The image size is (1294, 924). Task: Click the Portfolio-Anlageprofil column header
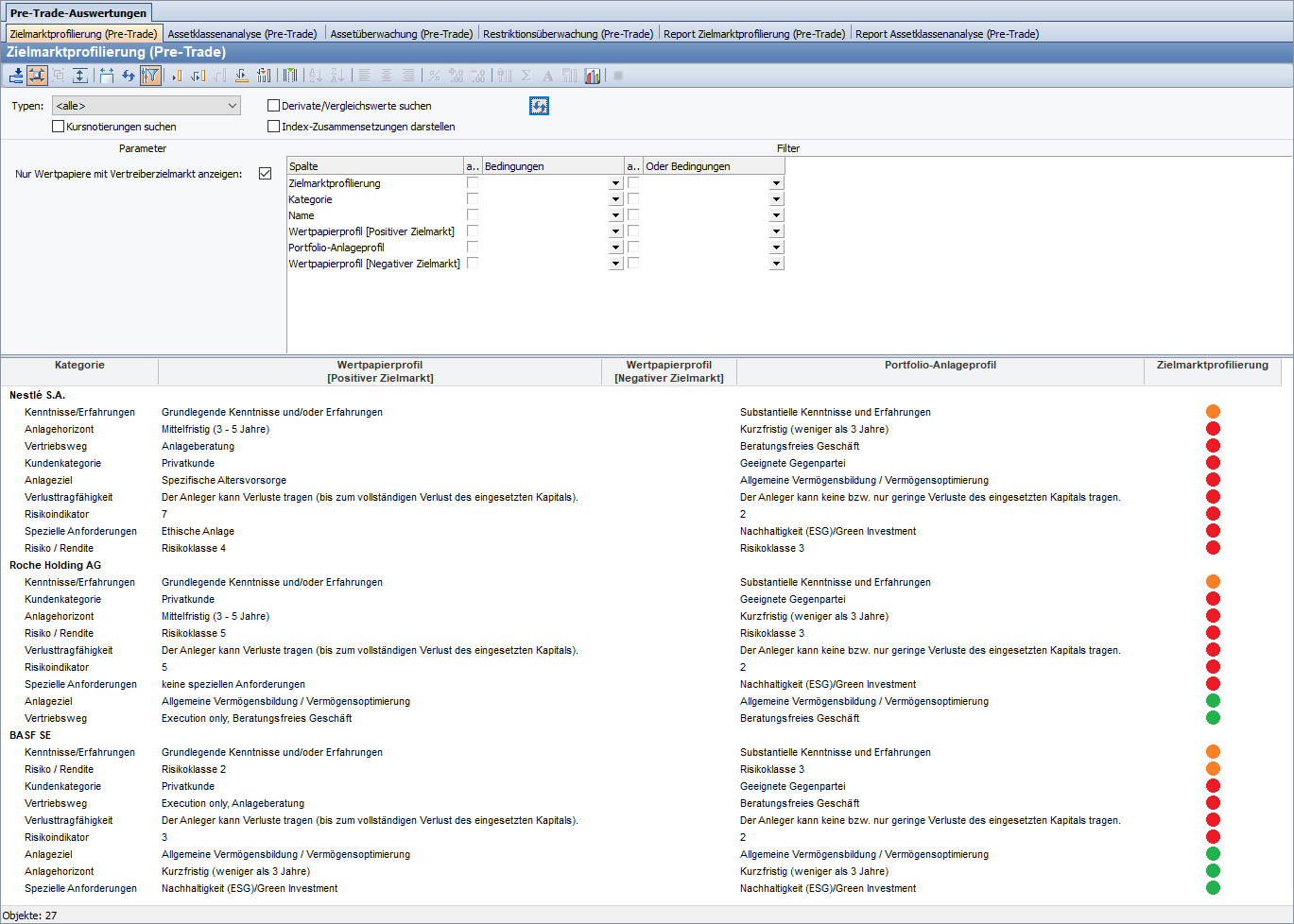point(940,366)
